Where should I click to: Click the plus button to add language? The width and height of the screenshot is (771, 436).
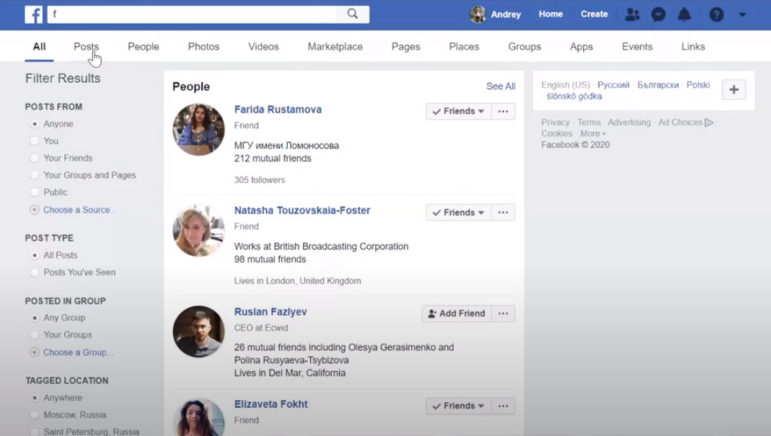tap(734, 90)
